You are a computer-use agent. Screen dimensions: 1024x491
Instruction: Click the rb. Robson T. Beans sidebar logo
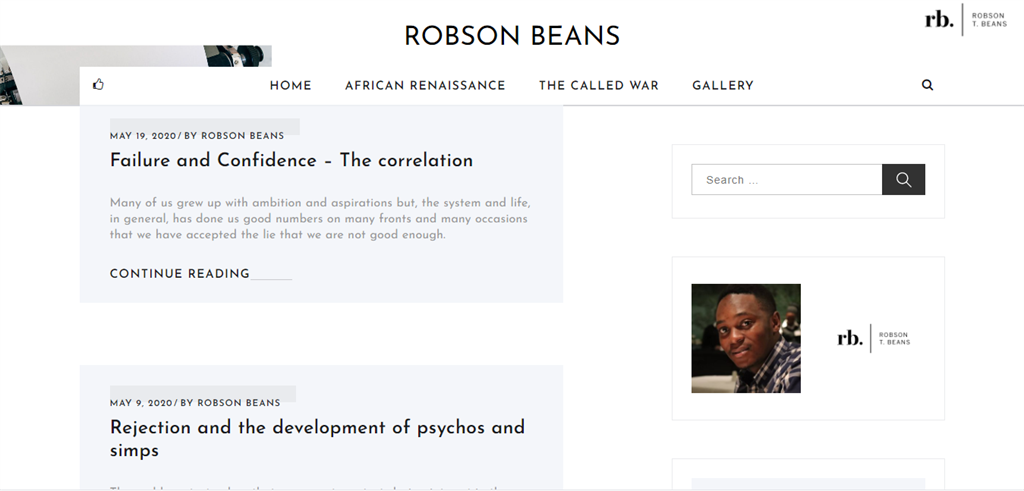pos(873,338)
